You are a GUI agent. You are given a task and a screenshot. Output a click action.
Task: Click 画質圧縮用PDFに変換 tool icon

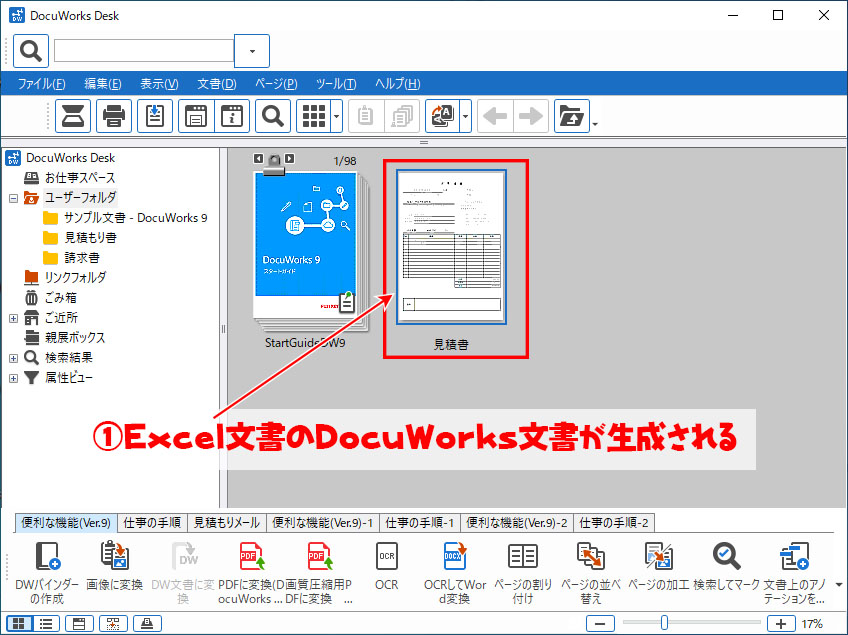(320, 556)
